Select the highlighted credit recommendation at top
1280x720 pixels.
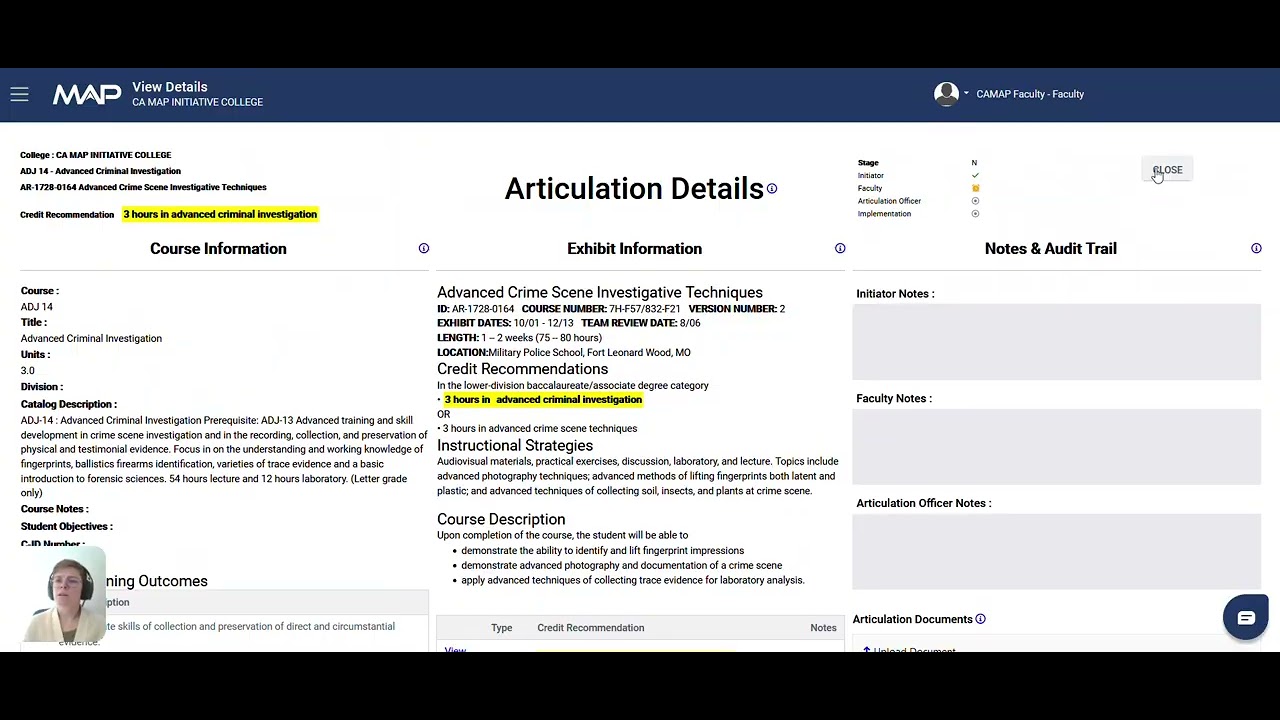pos(220,214)
